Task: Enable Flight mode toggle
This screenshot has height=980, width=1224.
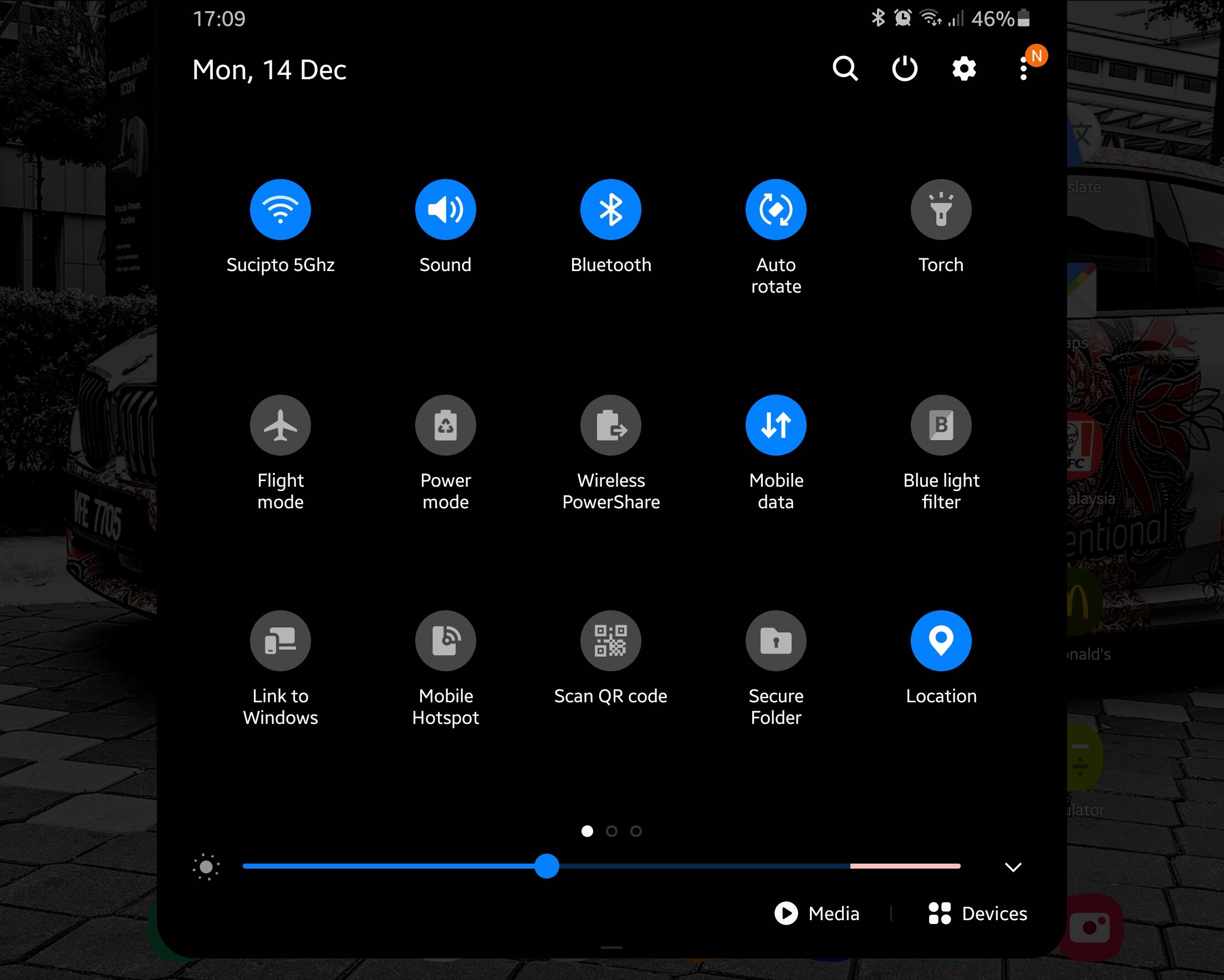Action: click(x=280, y=425)
